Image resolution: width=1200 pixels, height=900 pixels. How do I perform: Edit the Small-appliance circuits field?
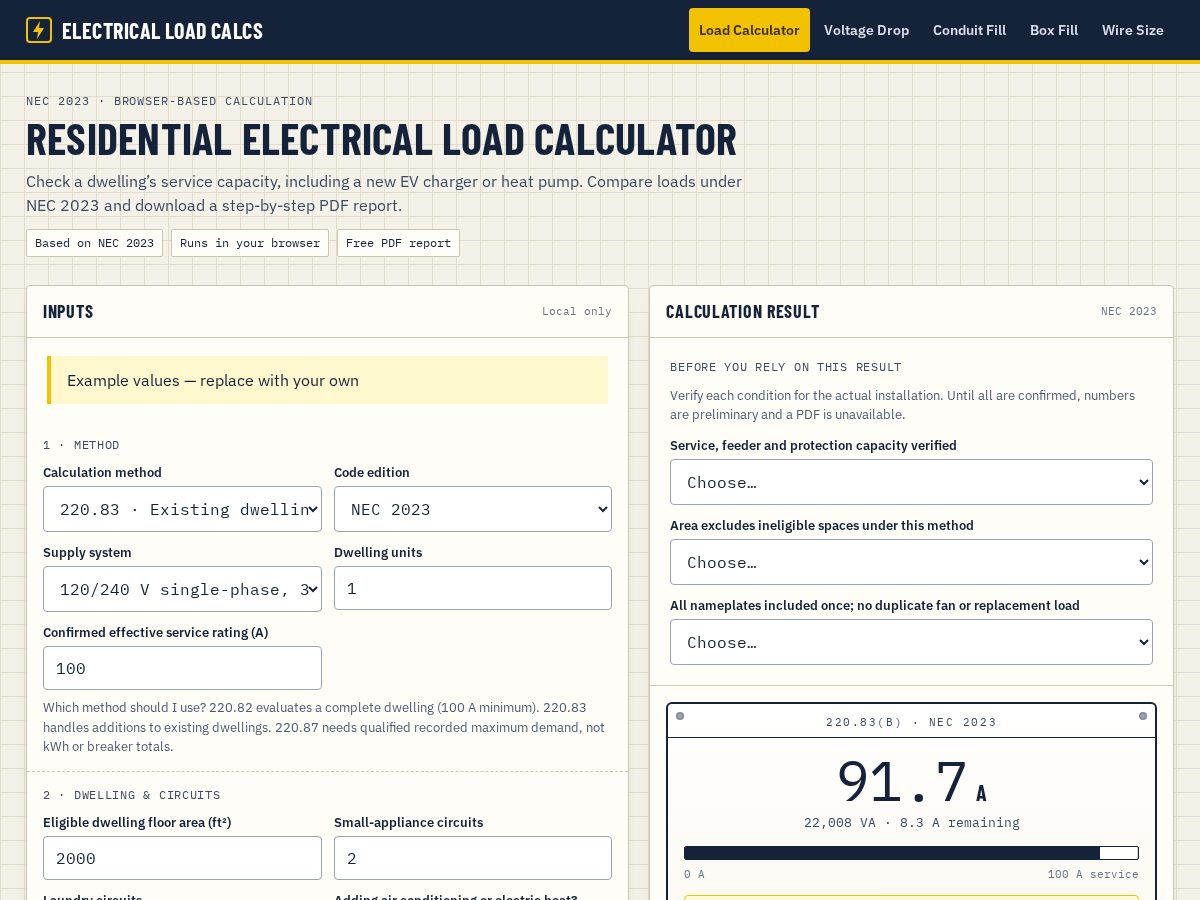coord(473,858)
